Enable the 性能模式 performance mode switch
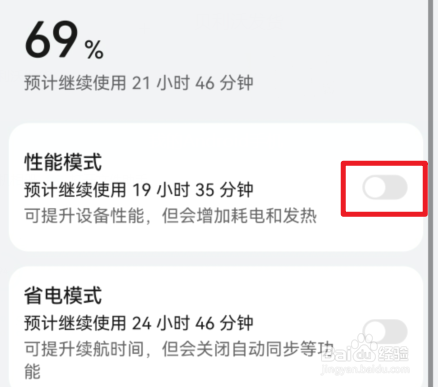This screenshot has width=438, height=387. click(x=385, y=187)
